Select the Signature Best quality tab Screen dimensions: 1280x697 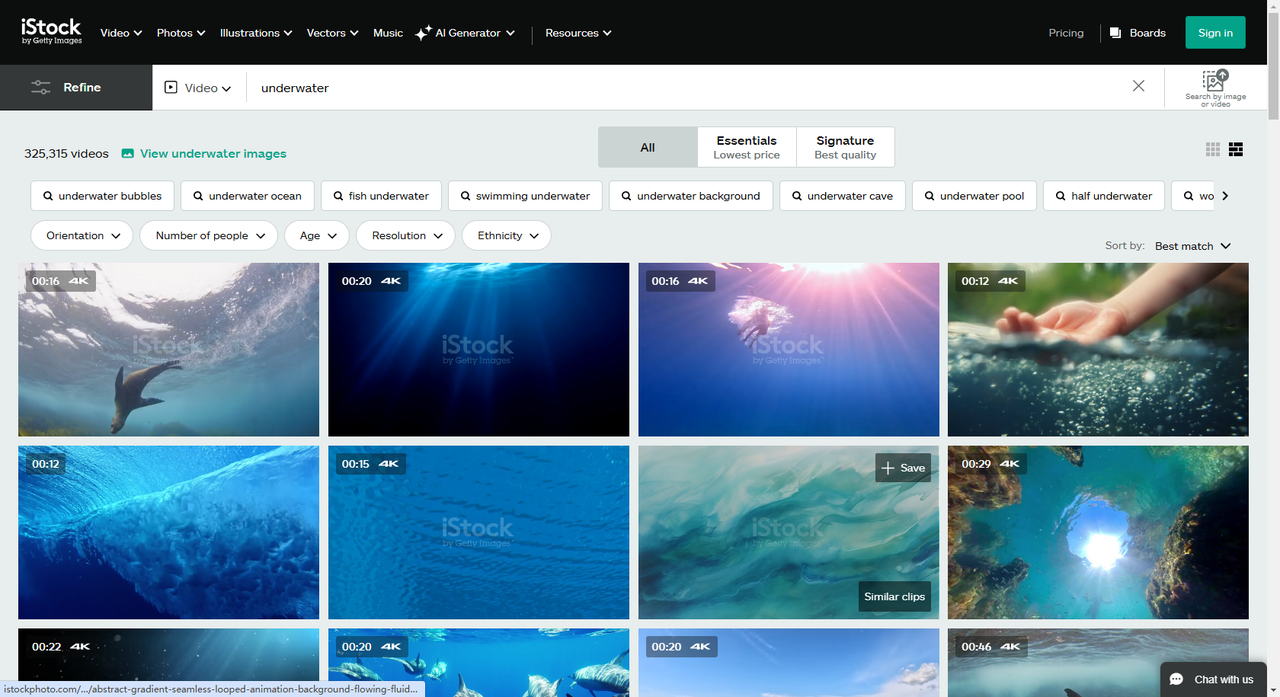coord(845,147)
